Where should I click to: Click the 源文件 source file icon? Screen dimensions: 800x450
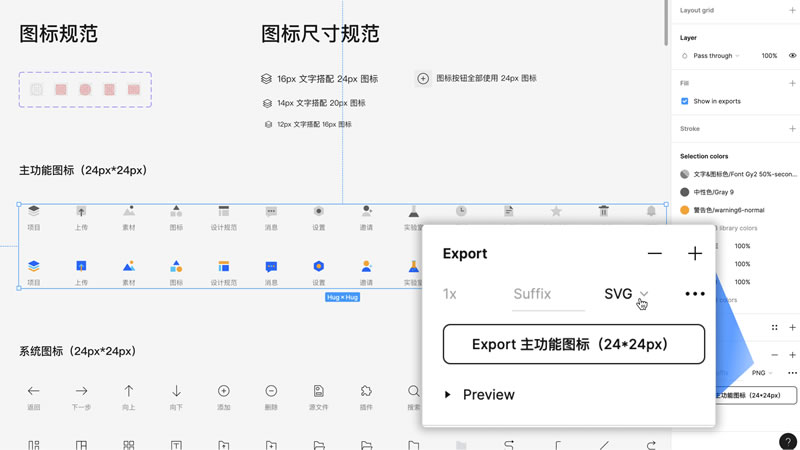[318, 391]
